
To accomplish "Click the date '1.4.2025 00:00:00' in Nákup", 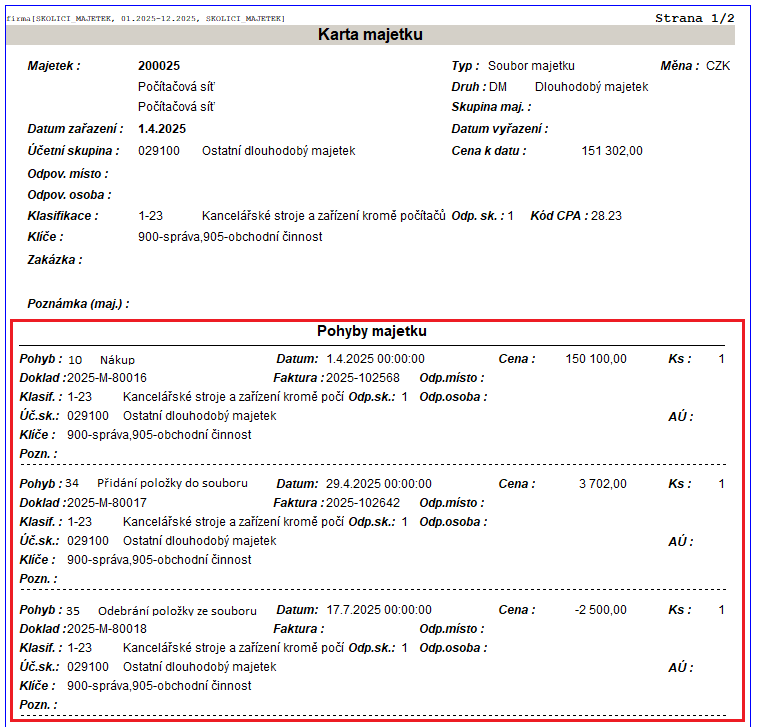I will [x=376, y=359].
